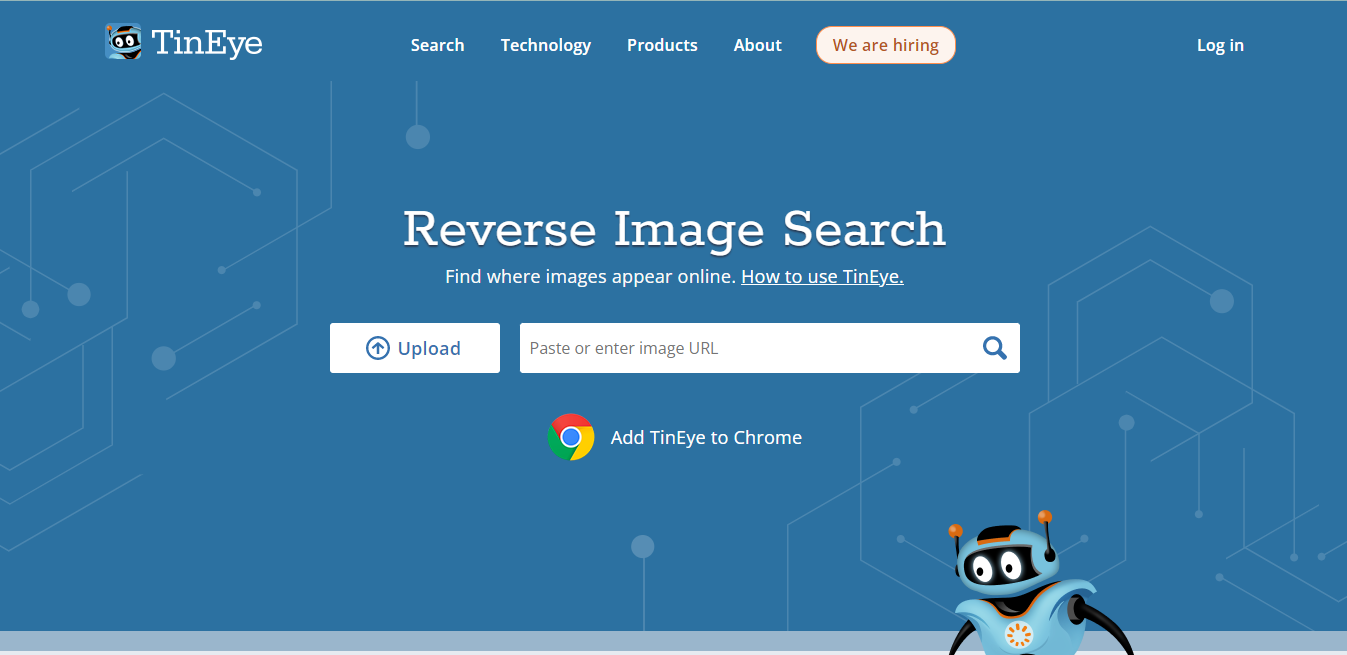Click the Chrome browser icon
The height and width of the screenshot is (655, 1347).
point(571,437)
